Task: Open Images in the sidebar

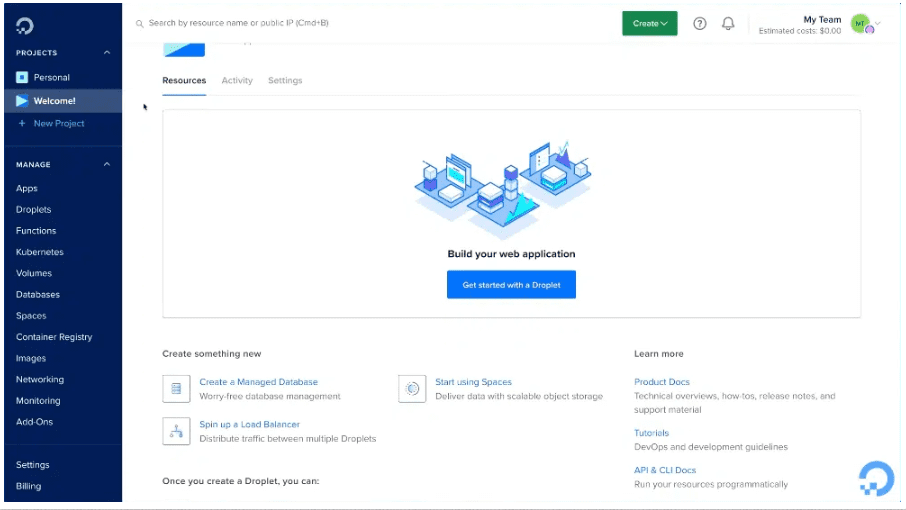Action: (31, 358)
